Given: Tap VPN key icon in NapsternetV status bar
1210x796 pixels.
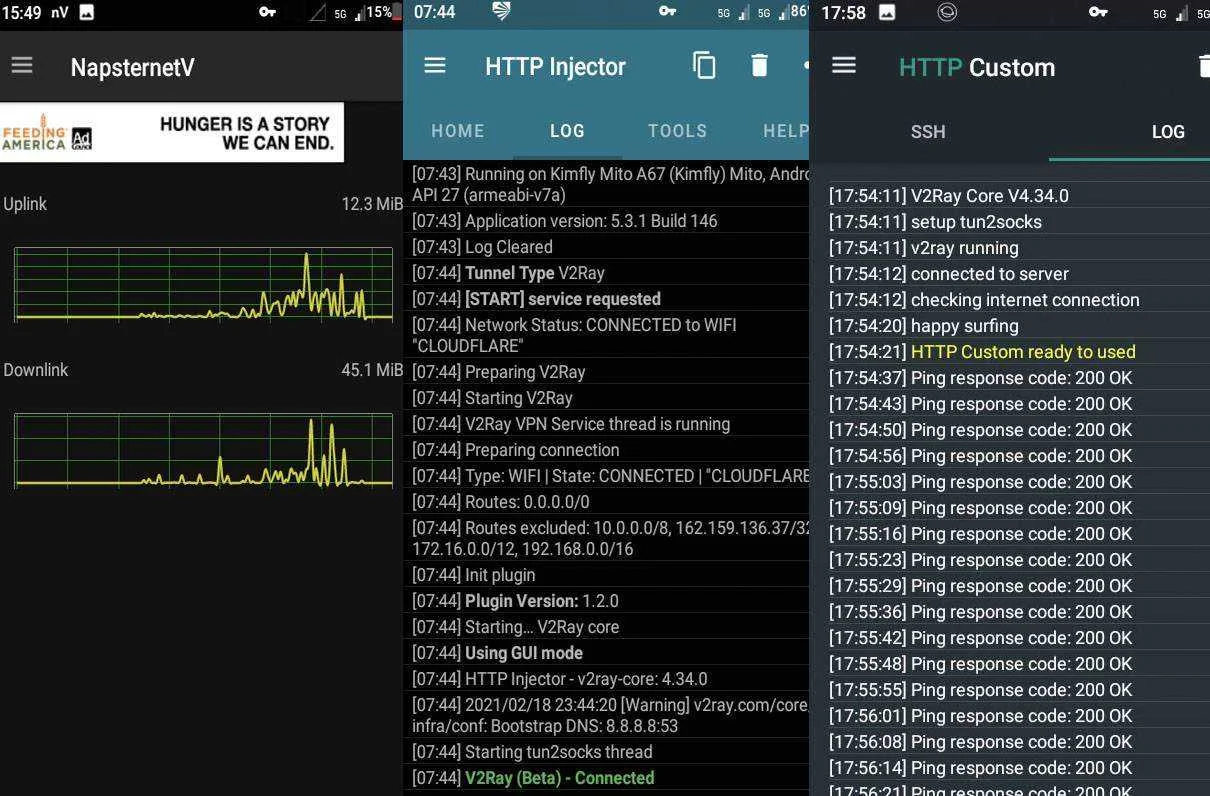Looking at the screenshot, I should click(x=267, y=12).
